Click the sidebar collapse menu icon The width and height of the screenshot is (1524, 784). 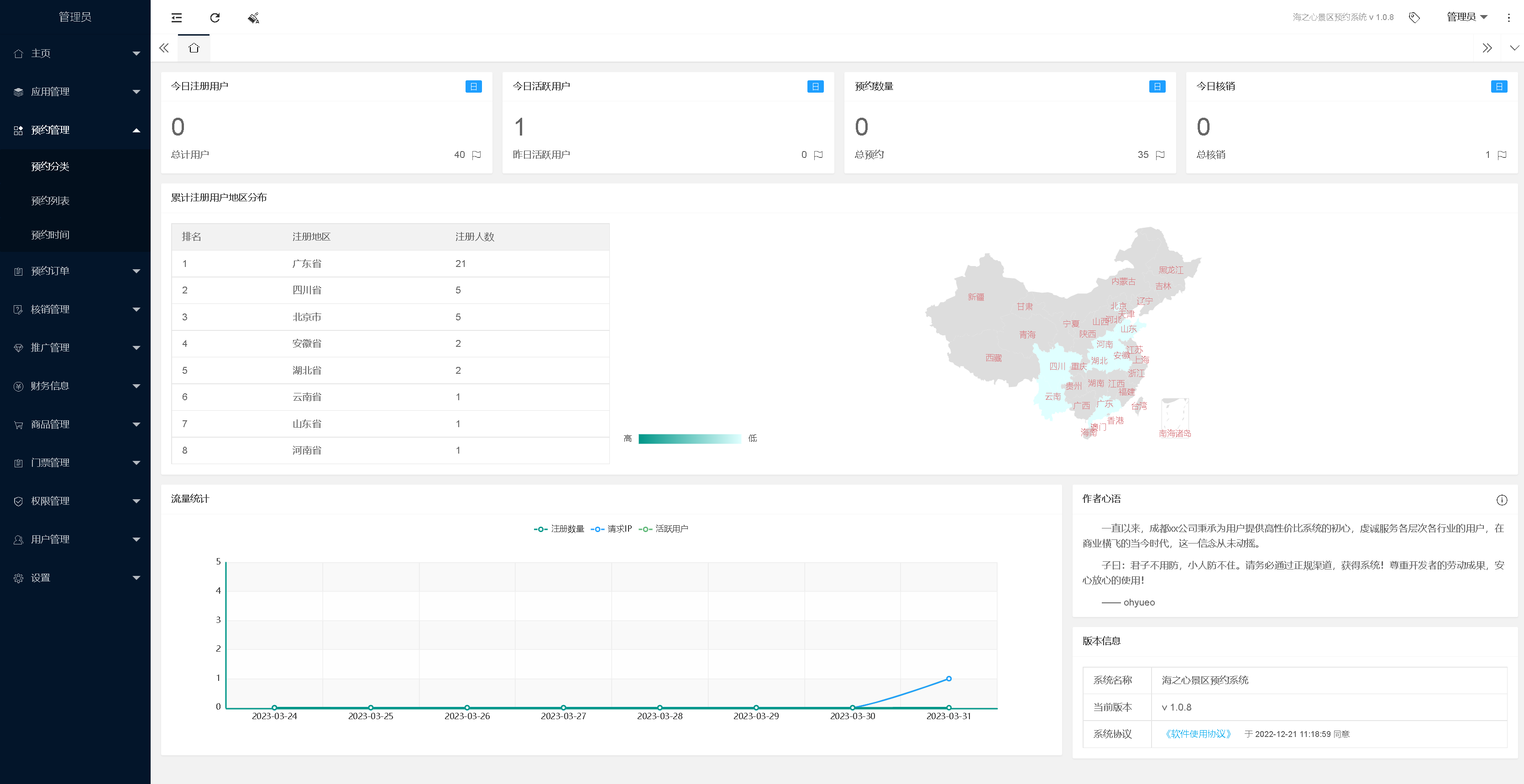(x=176, y=18)
